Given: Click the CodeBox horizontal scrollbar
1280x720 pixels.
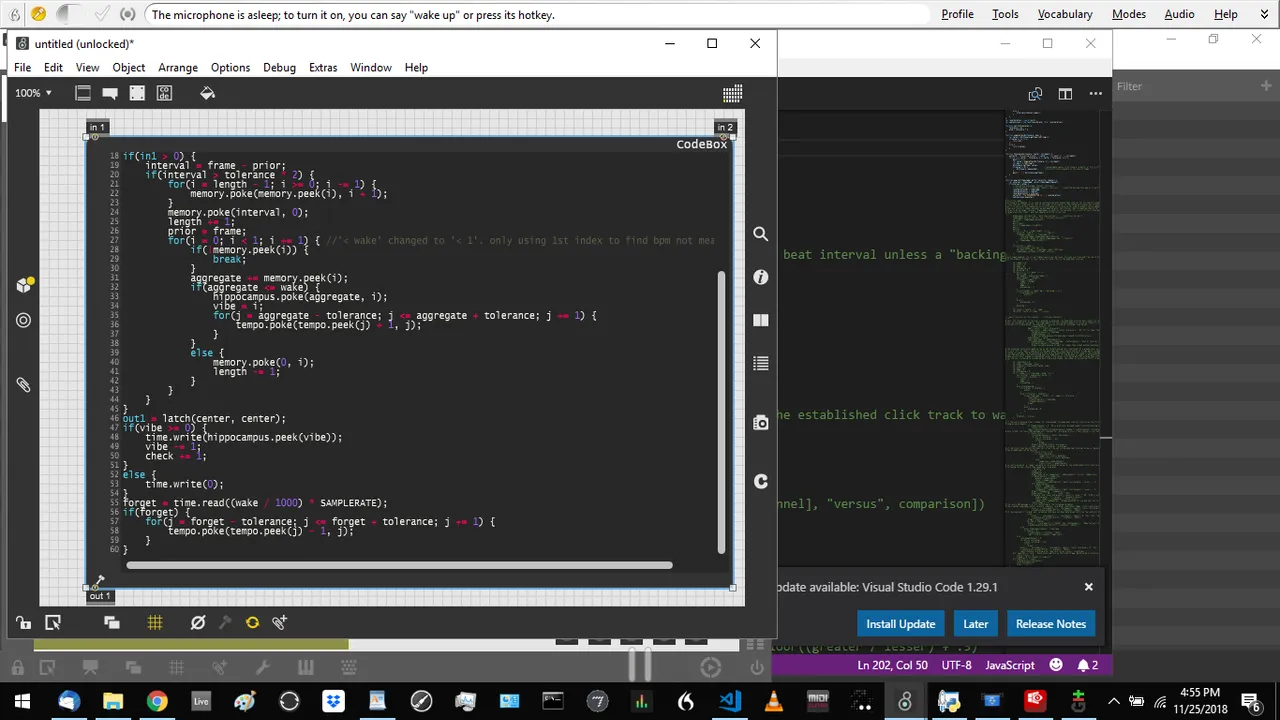Looking at the screenshot, I should [x=399, y=565].
